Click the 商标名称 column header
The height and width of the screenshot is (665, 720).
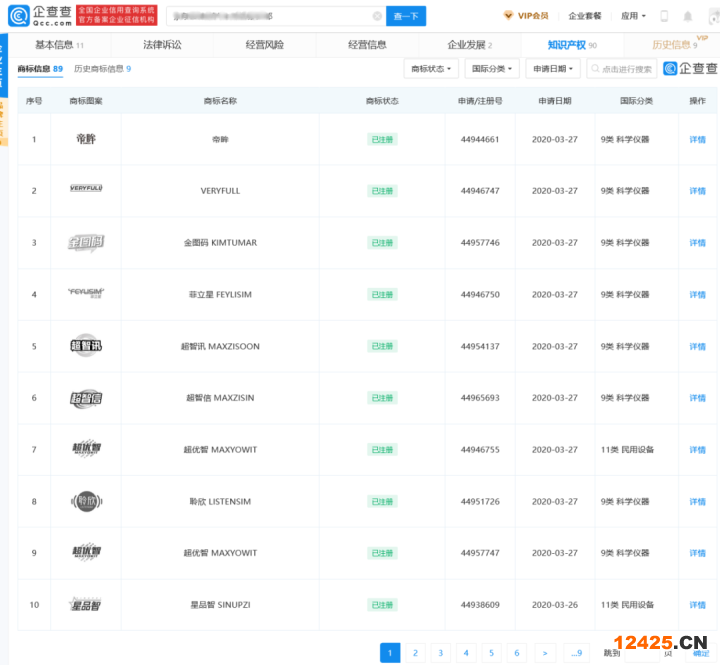coord(220,101)
